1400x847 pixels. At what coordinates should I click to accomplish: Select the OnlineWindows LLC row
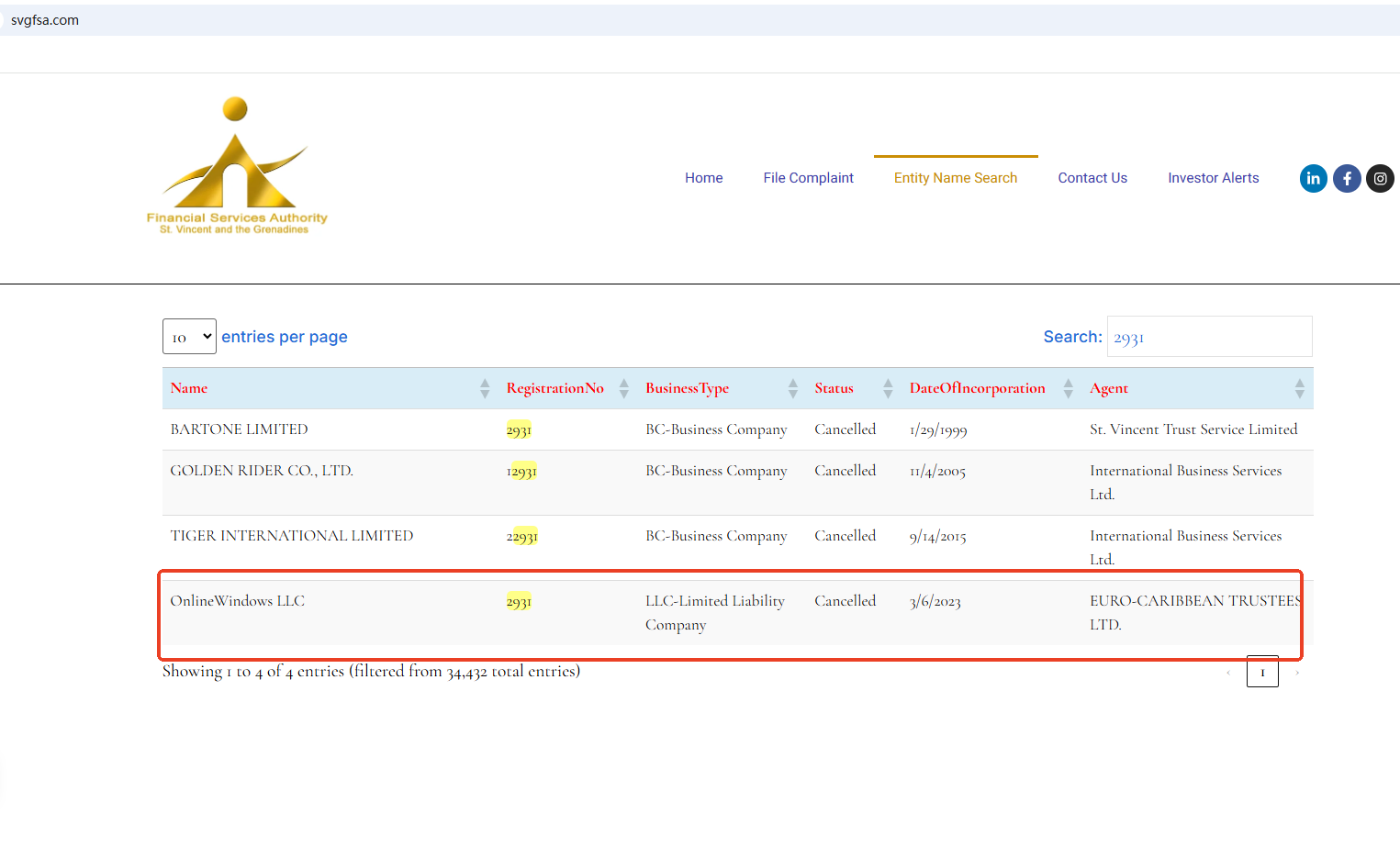coord(237,601)
